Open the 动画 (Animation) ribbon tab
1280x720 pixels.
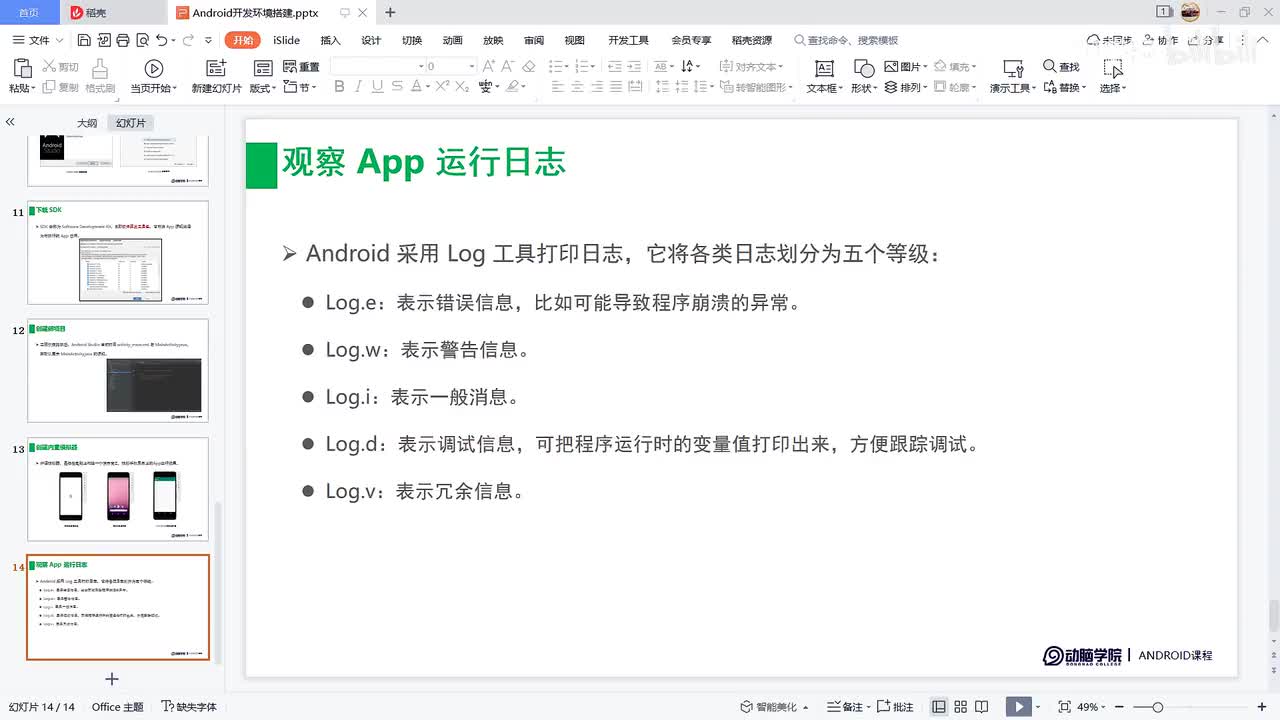pyautogui.click(x=452, y=40)
